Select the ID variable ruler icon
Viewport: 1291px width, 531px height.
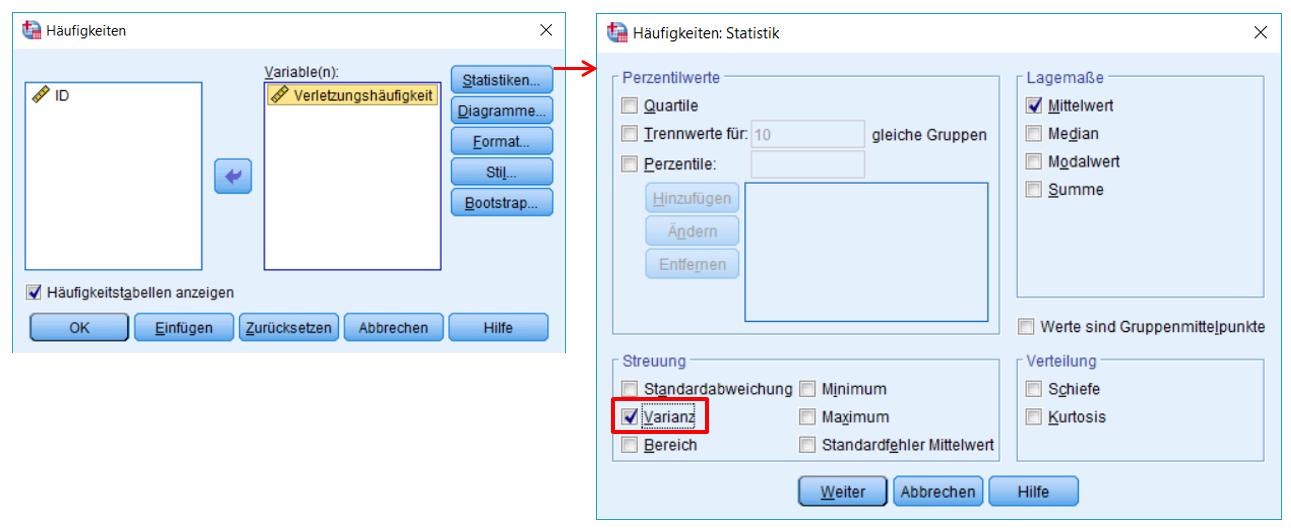[x=40, y=95]
